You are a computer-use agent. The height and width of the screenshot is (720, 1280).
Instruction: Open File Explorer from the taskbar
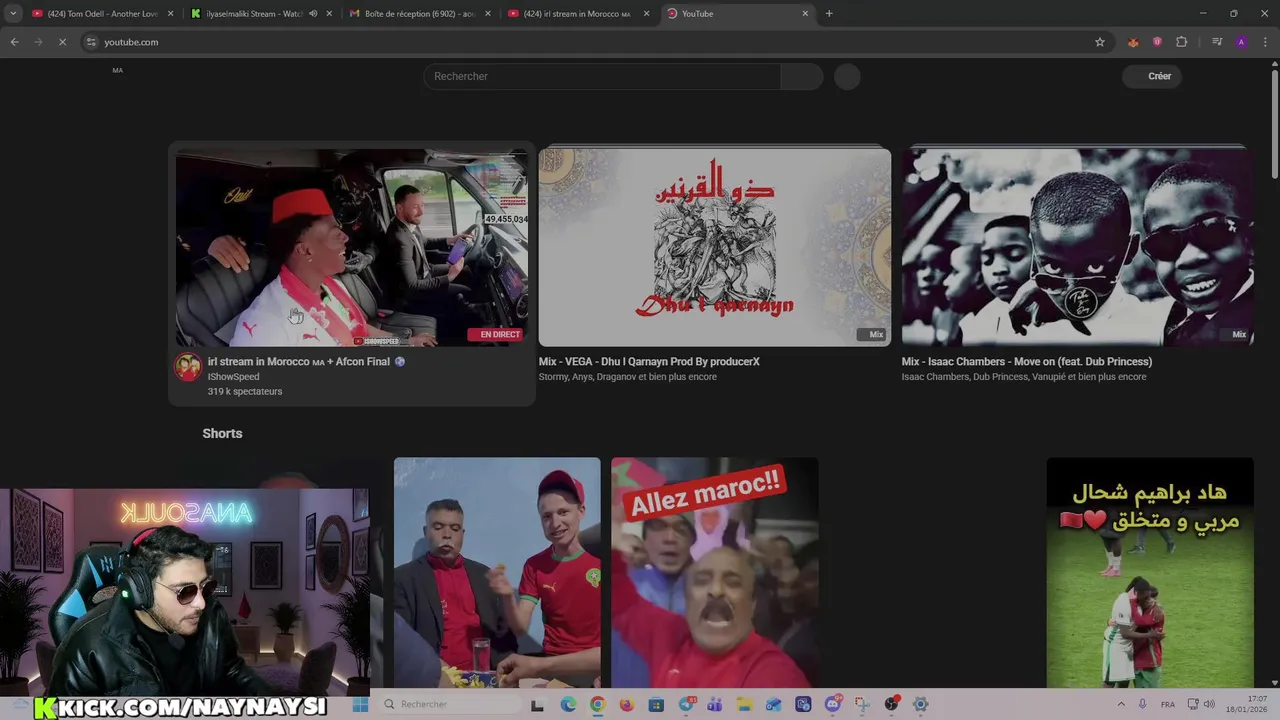(x=744, y=704)
